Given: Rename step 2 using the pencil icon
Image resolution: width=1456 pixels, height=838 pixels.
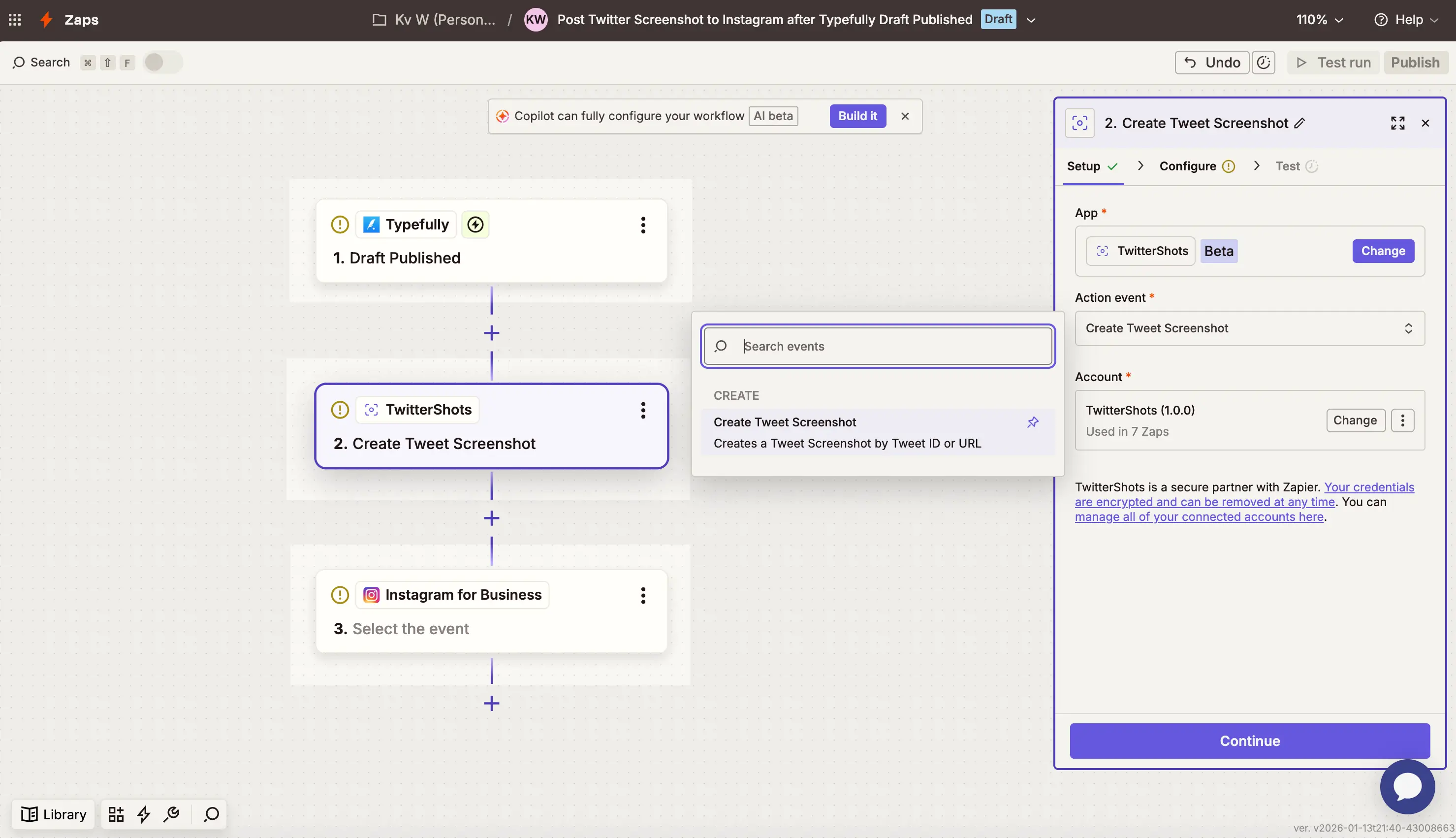Looking at the screenshot, I should (x=1299, y=123).
